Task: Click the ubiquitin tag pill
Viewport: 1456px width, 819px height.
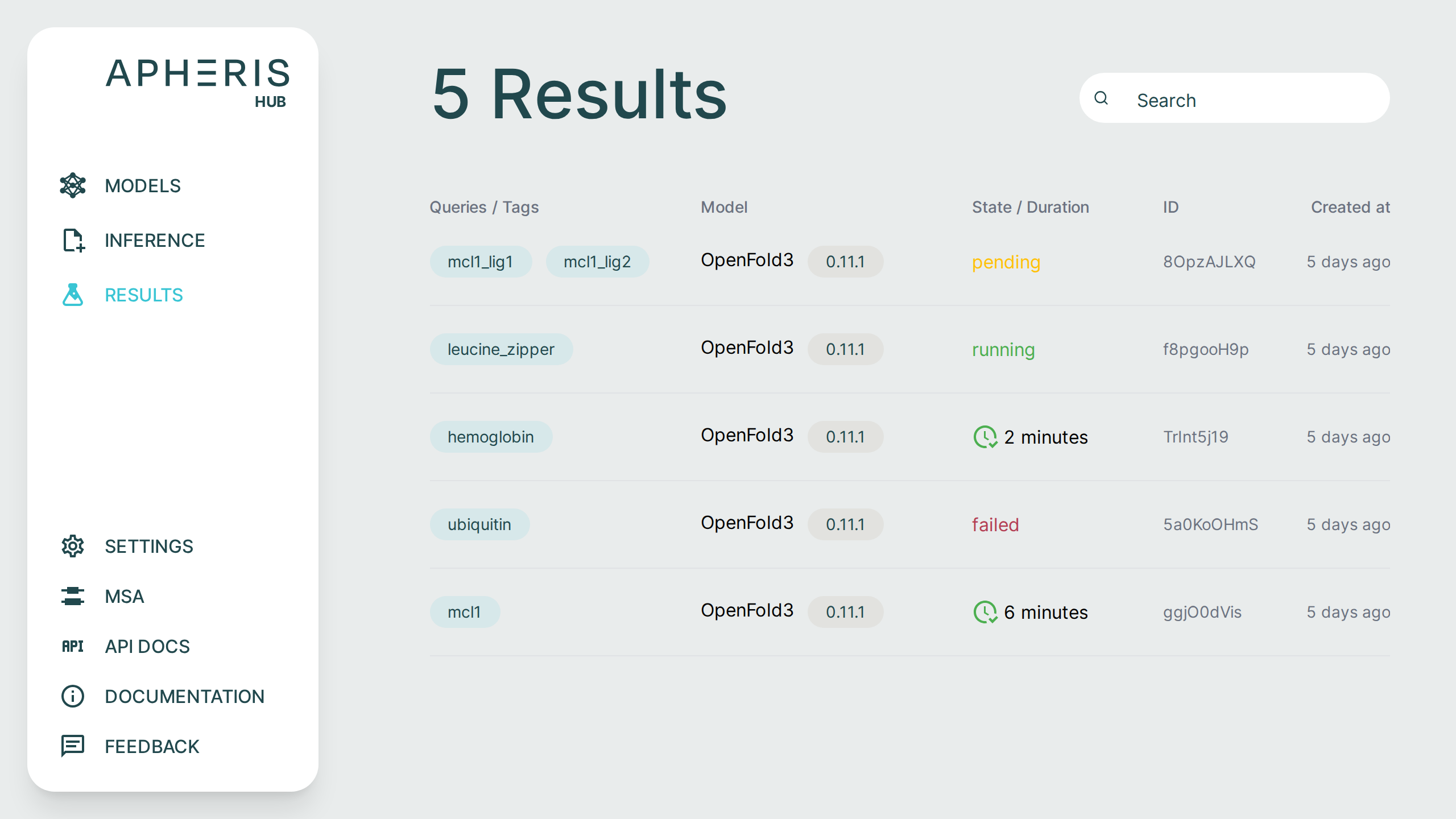Action: [x=479, y=524]
